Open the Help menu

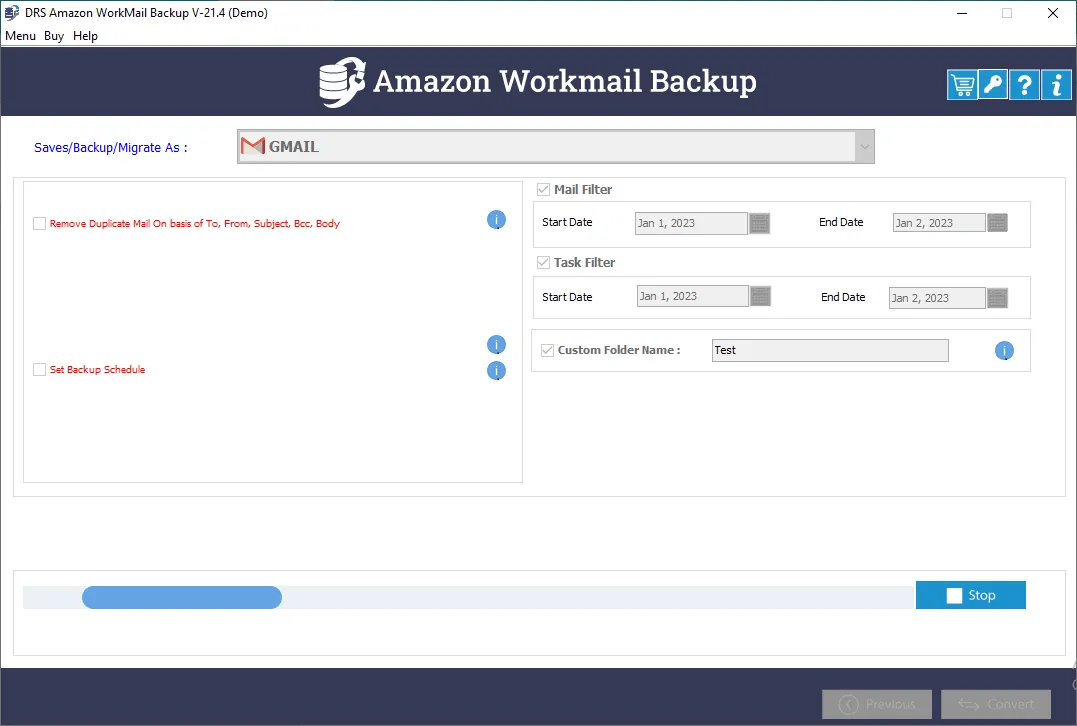click(85, 36)
